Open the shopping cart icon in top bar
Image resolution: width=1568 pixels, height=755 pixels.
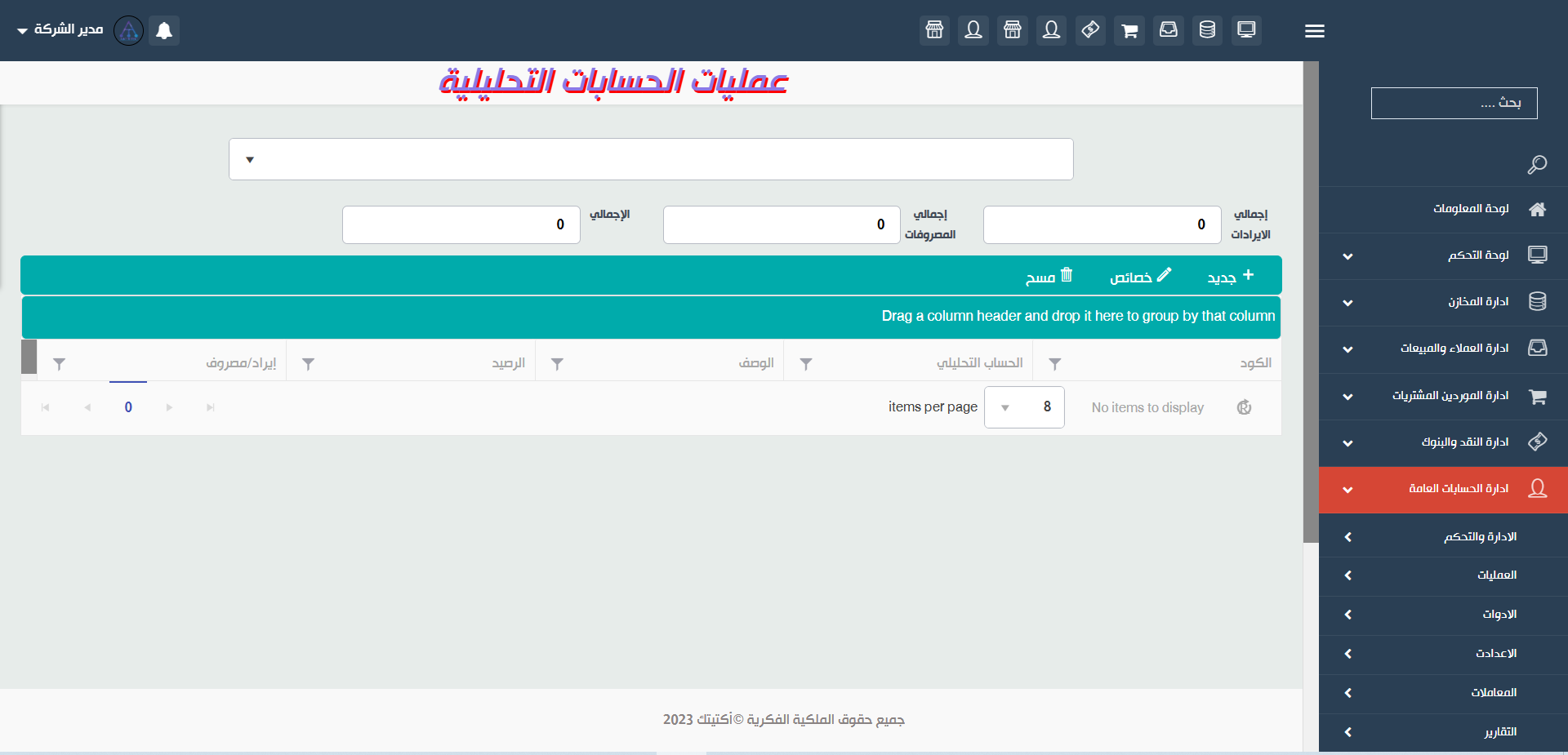click(1129, 30)
